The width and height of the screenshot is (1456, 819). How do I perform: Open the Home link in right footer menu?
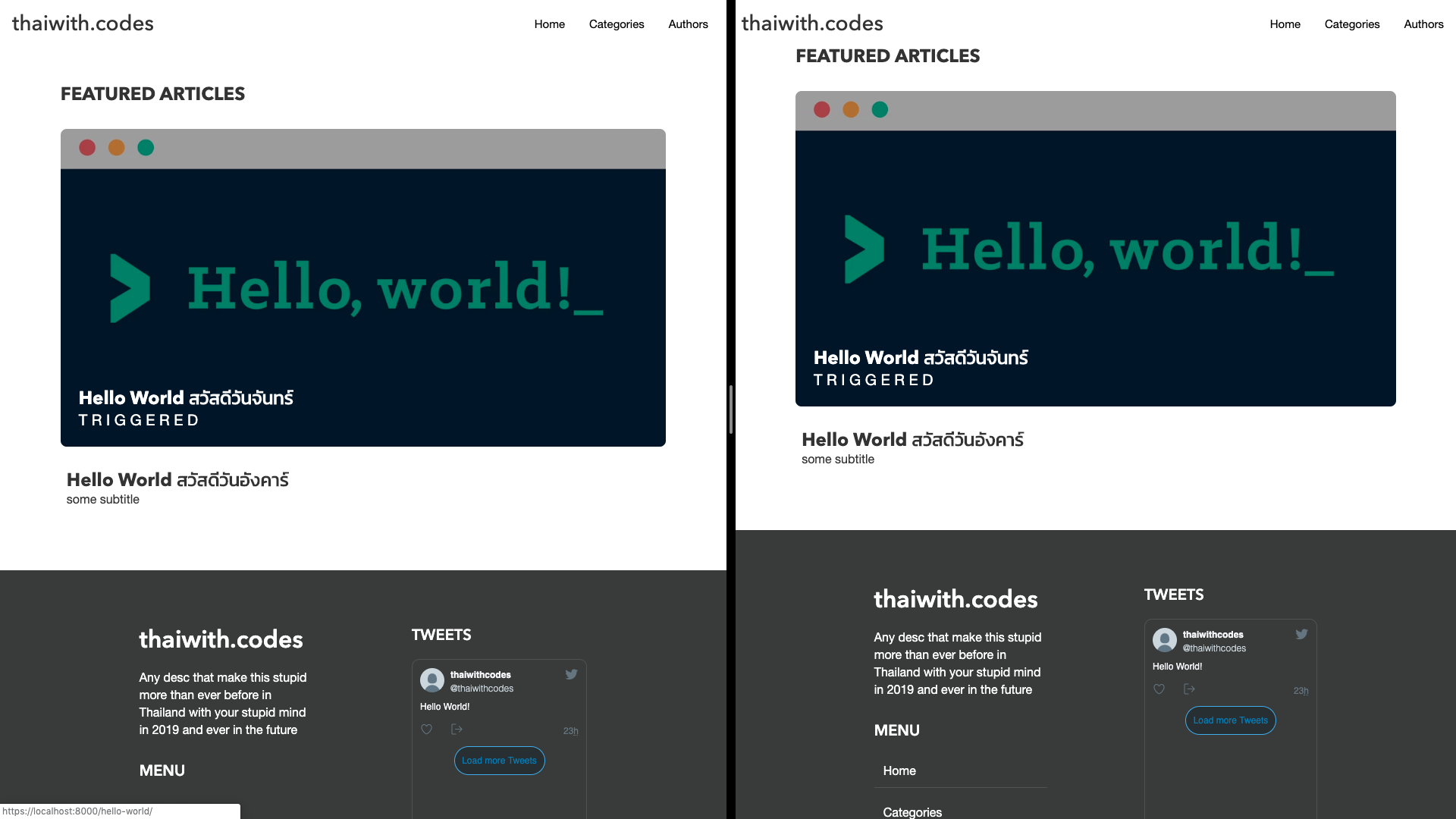pos(899,770)
